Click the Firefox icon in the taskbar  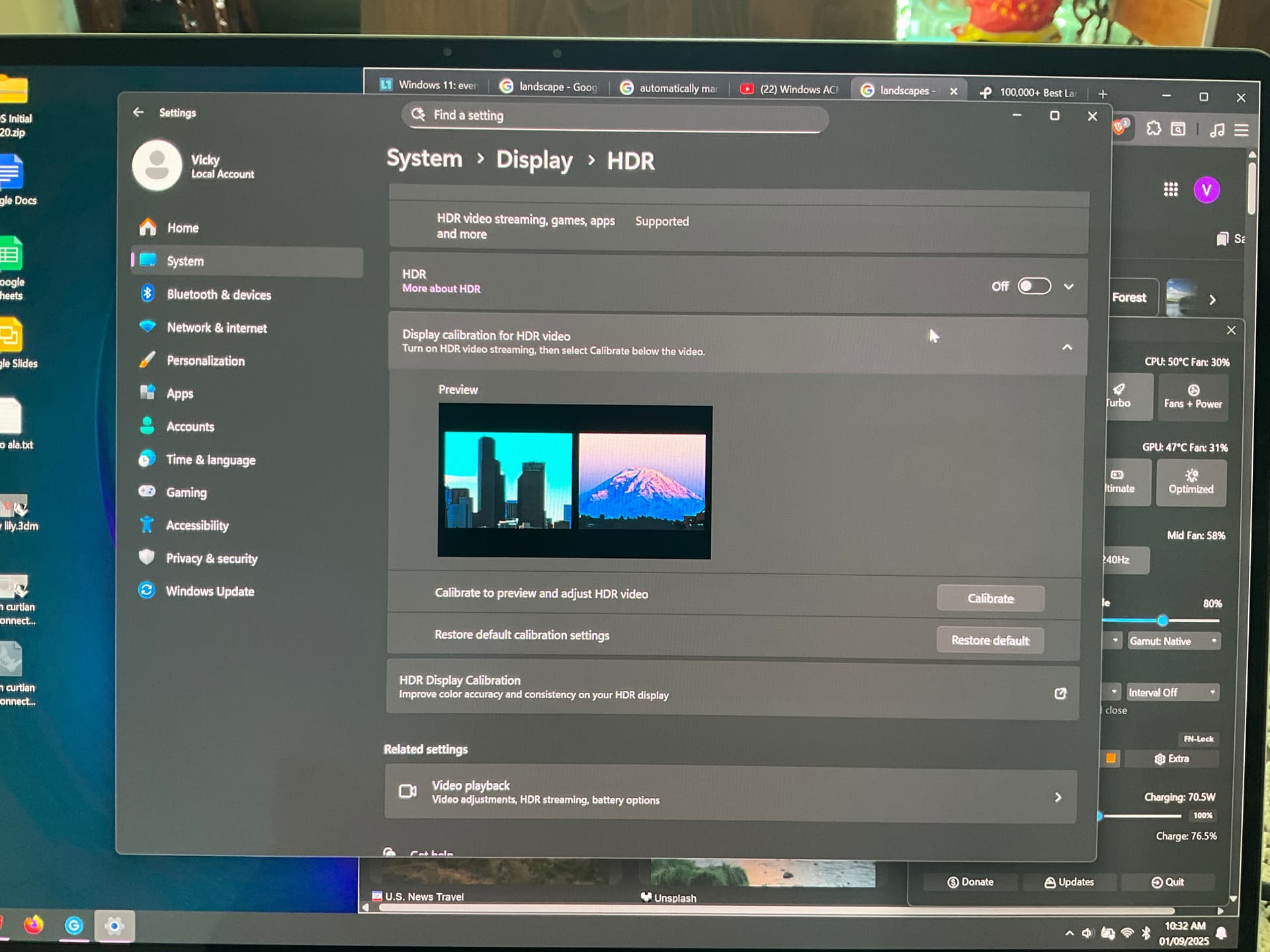pyautogui.click(x=33, y=924)
